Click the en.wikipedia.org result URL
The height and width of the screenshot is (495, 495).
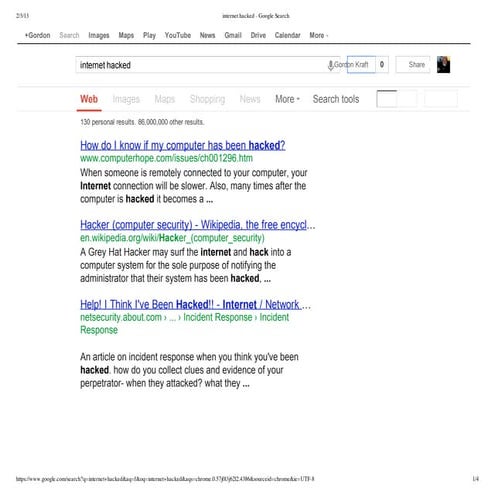click(172, 238)
